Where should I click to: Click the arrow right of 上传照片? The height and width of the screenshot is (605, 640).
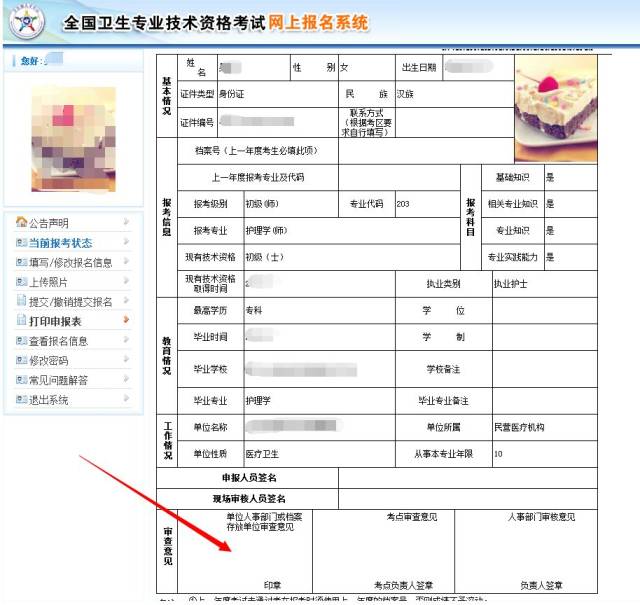pyautogui.click(x=126, y=280)
